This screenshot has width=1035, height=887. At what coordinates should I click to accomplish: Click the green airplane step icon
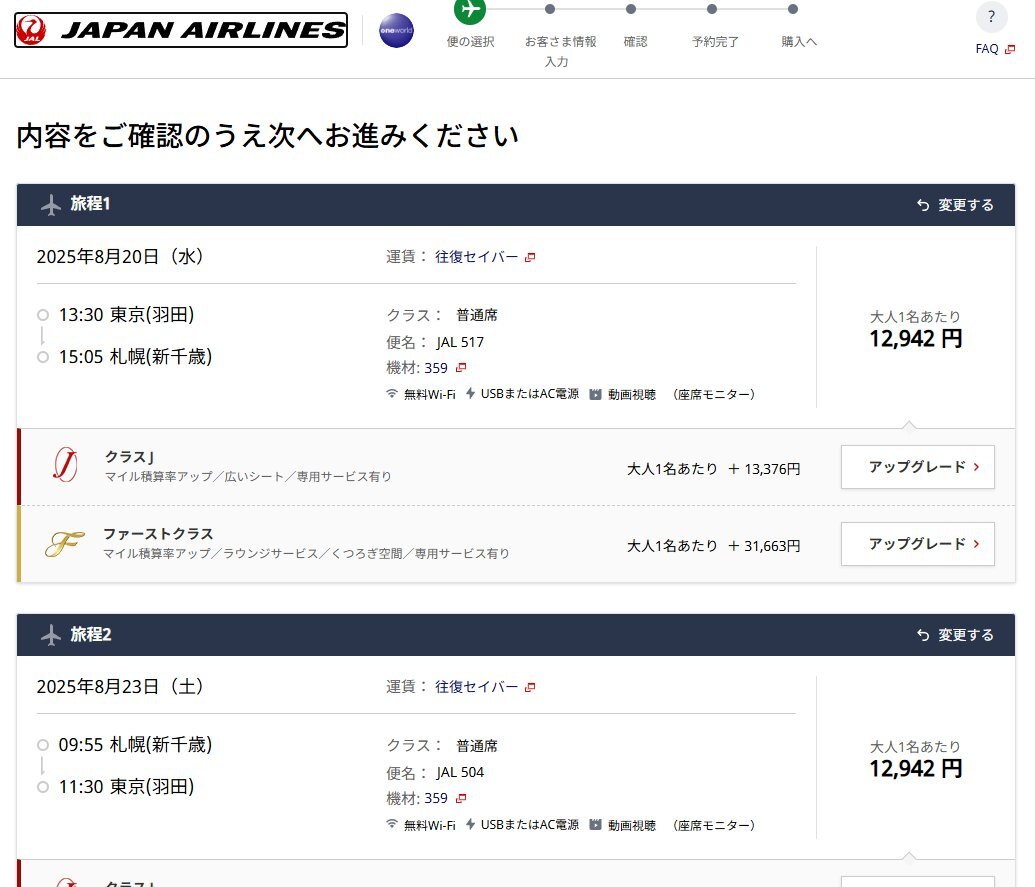[x=470, y=9]
